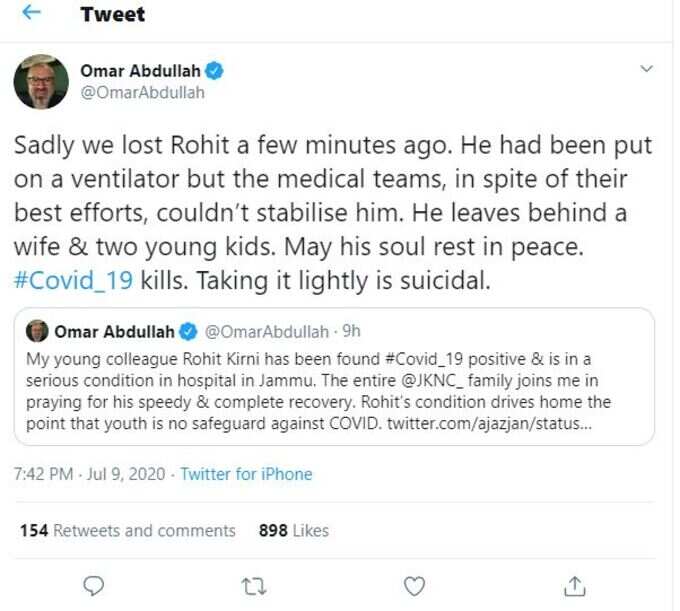
Task: Click Omar Abdullah's large profile picture
Action: tap(41, 82)
